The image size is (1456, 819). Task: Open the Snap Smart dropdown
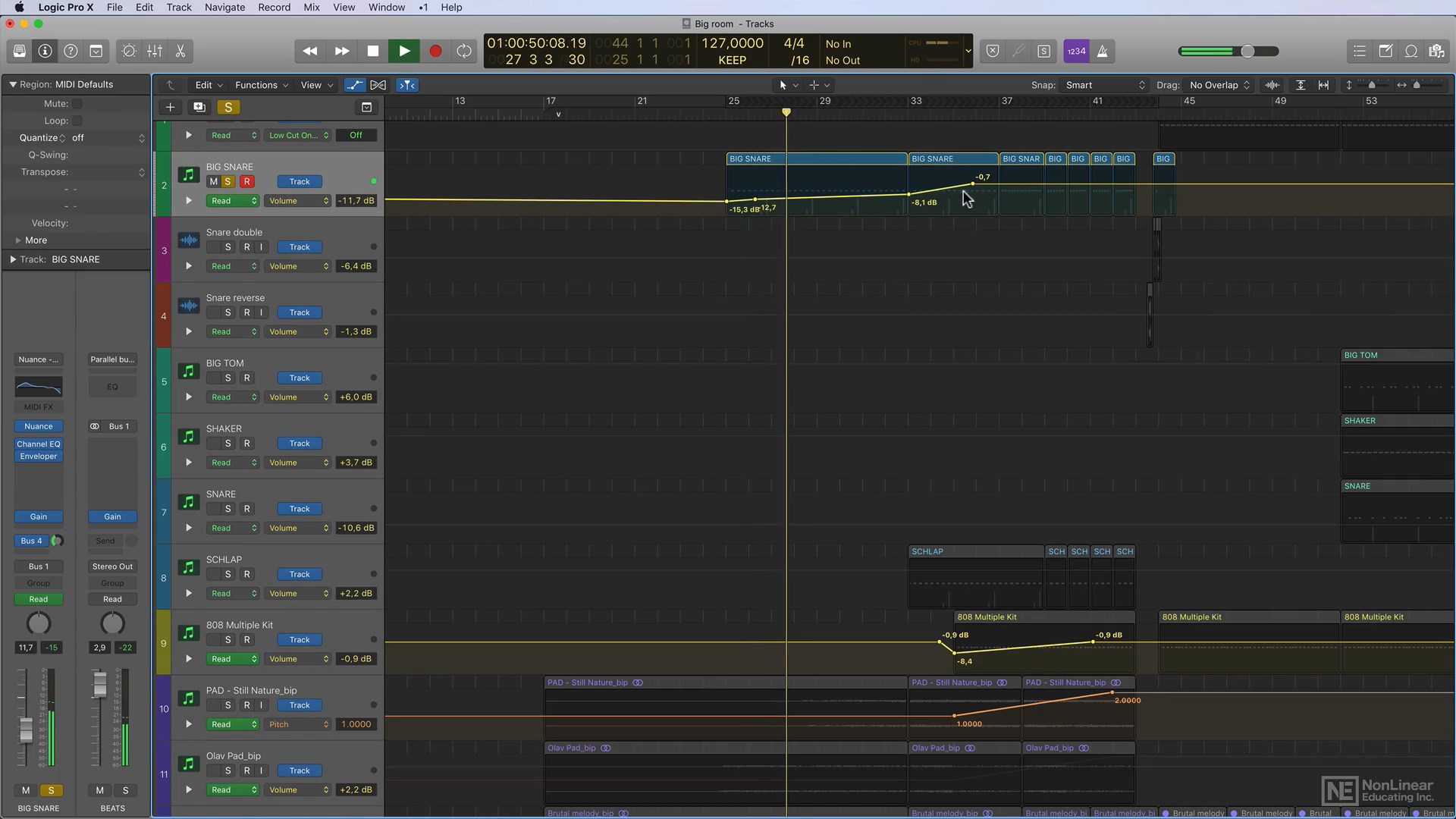(1104, 85)
